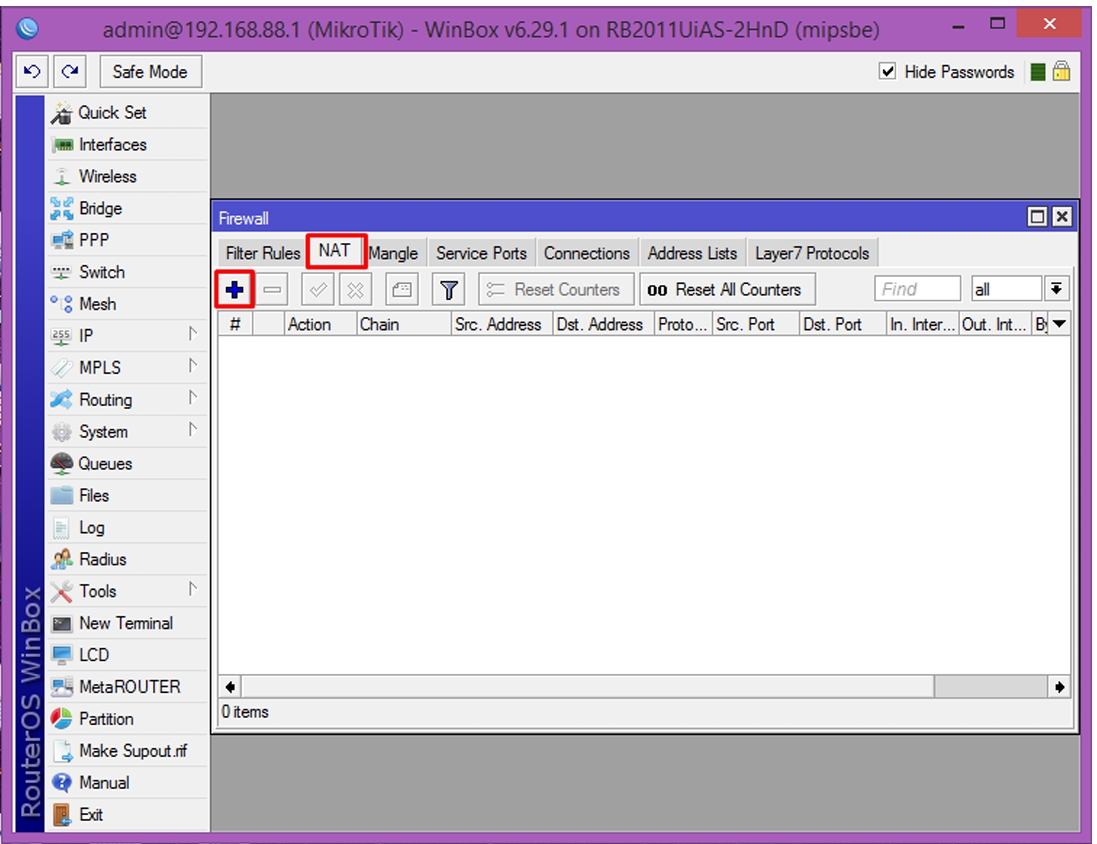Switch to the Address Lists tab
The image size is (1097, 844).
[x=692, y=253]
